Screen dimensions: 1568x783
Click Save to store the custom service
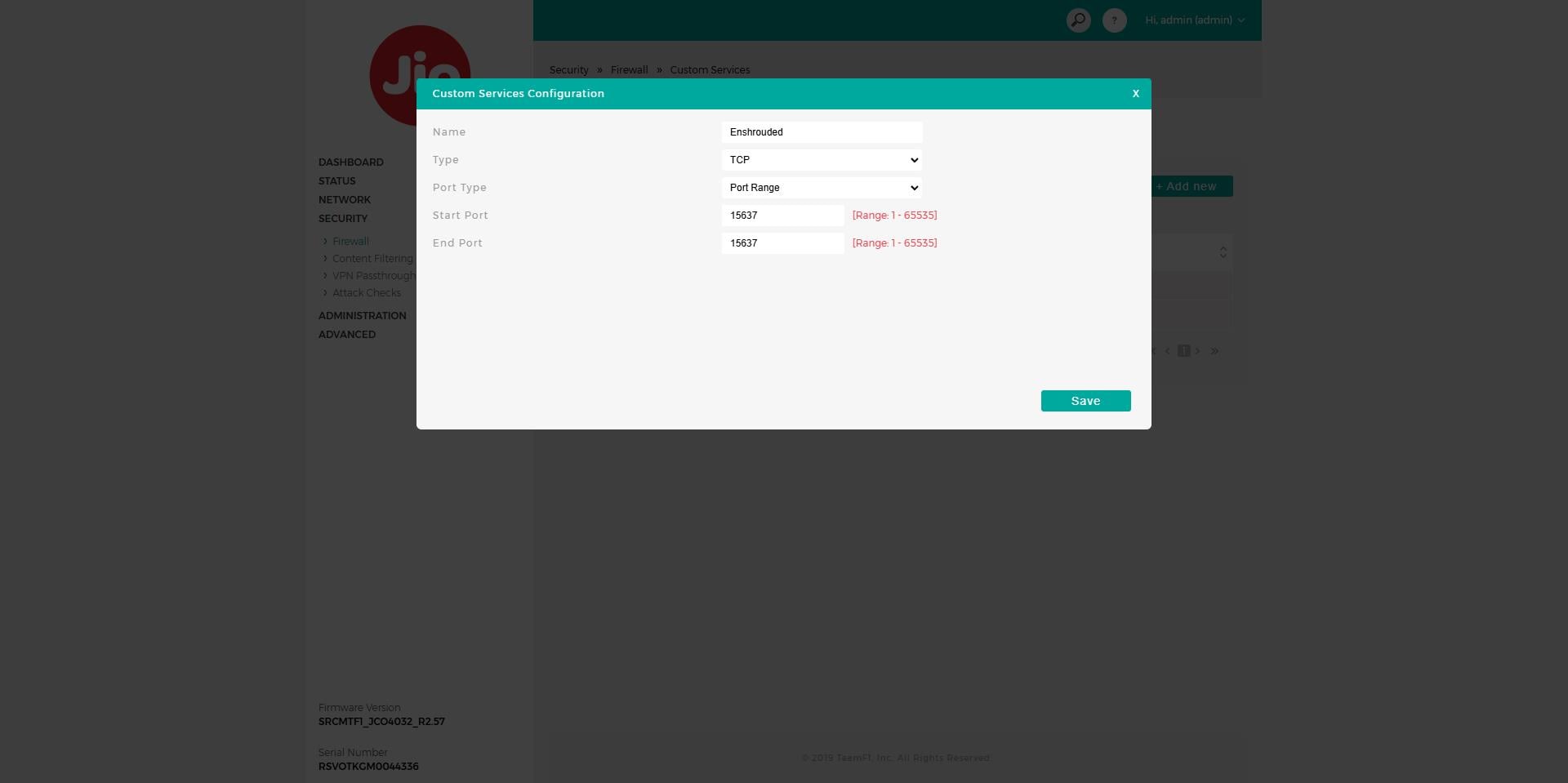(x=1085, y=401)
